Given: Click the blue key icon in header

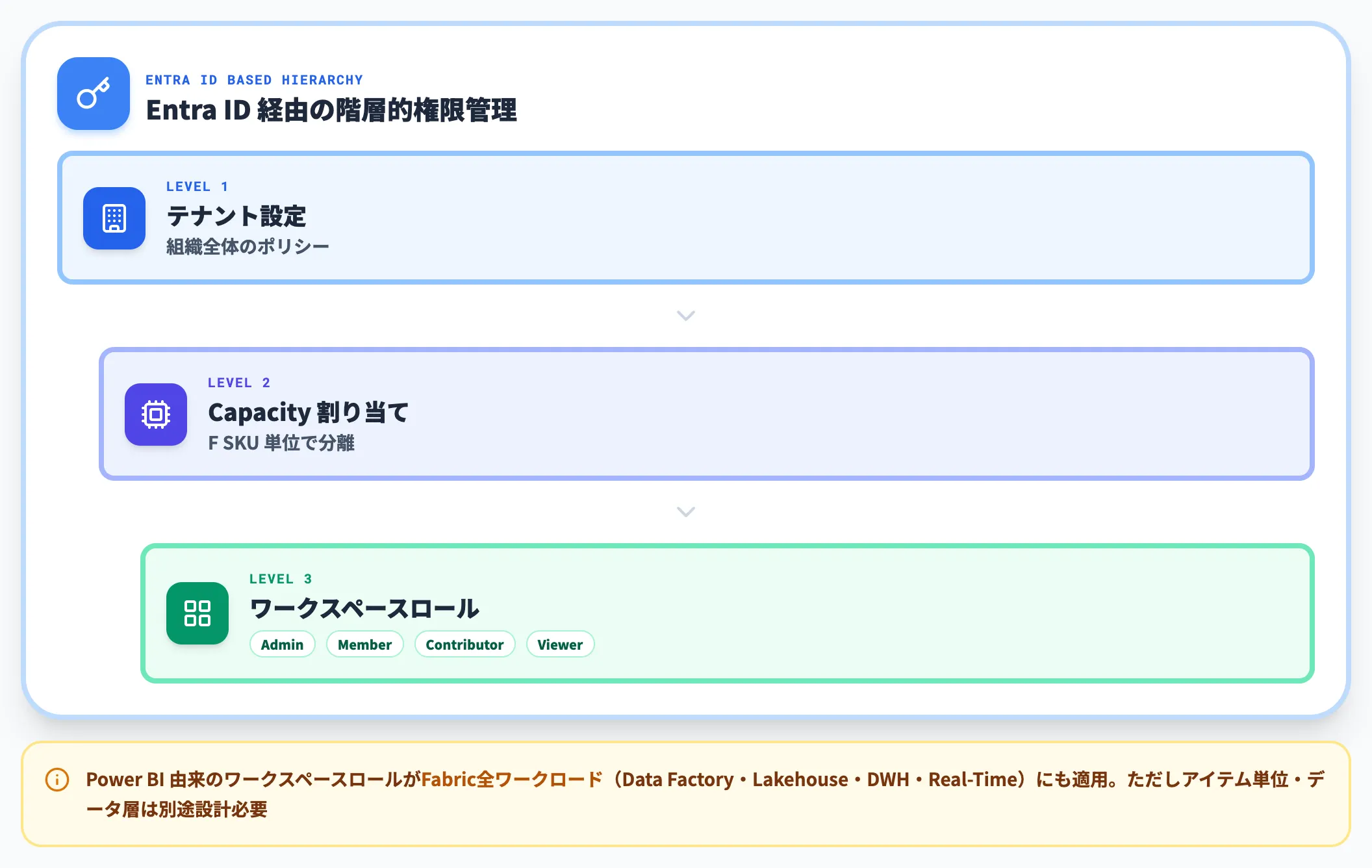Looking at the screenshot, I should click(x=94, y=94).
